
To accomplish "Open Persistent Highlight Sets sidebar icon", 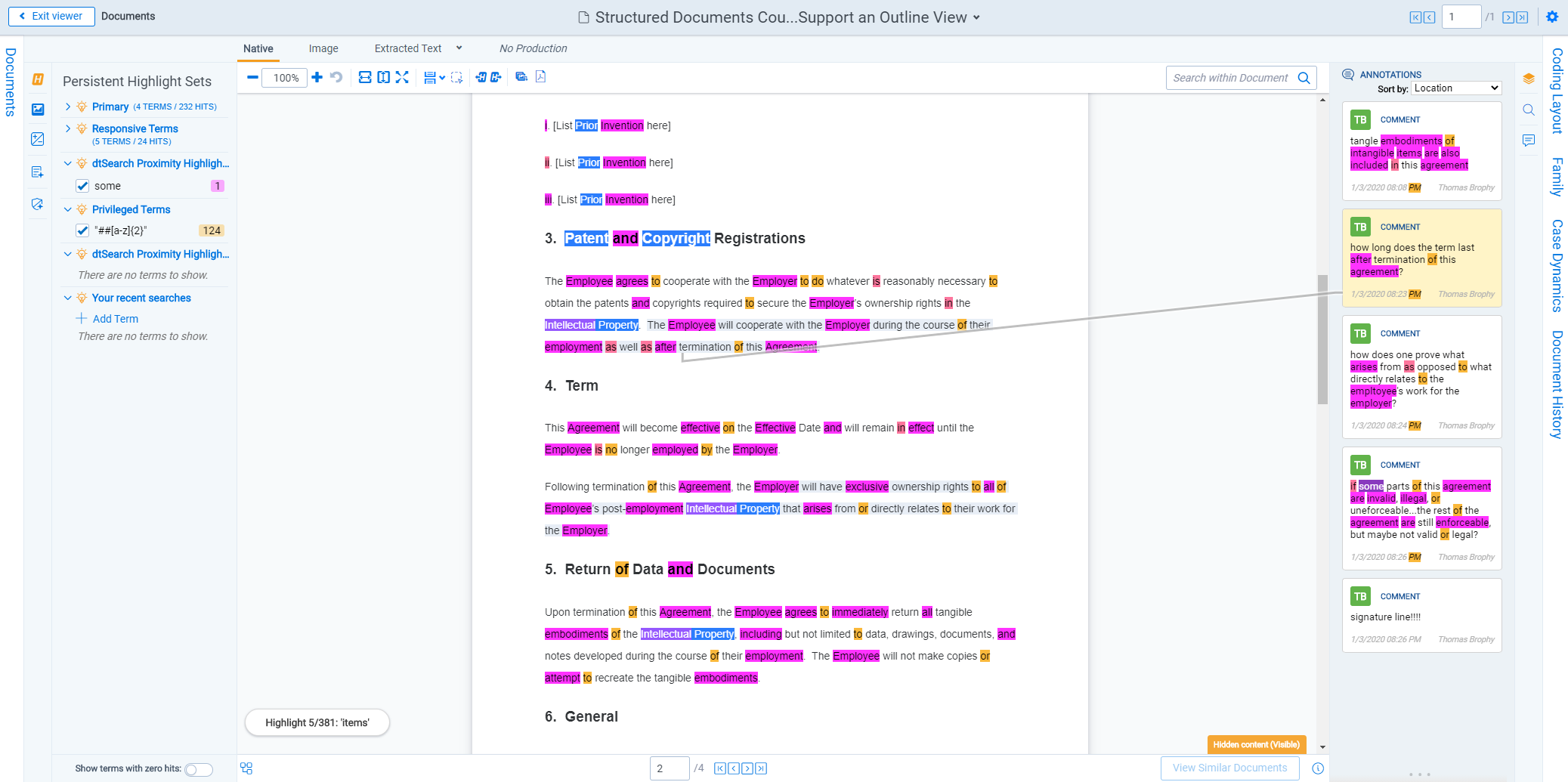I will pyautogui.click(x=38, y=79).
